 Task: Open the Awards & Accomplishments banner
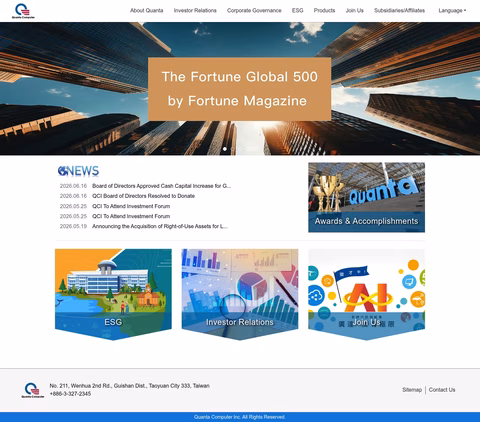pos(366,197)
